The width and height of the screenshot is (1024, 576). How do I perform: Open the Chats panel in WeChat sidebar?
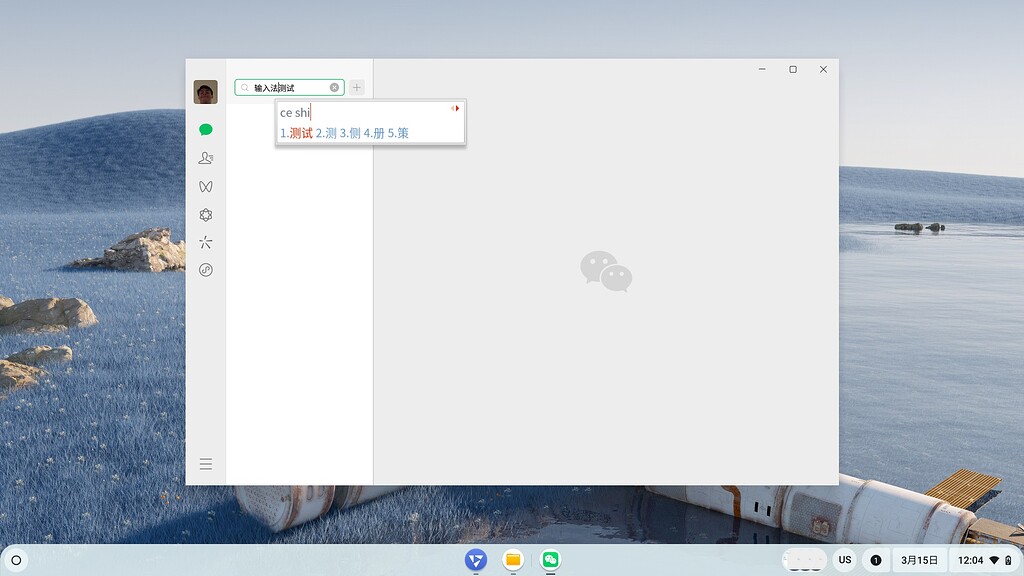pos(205,130)
